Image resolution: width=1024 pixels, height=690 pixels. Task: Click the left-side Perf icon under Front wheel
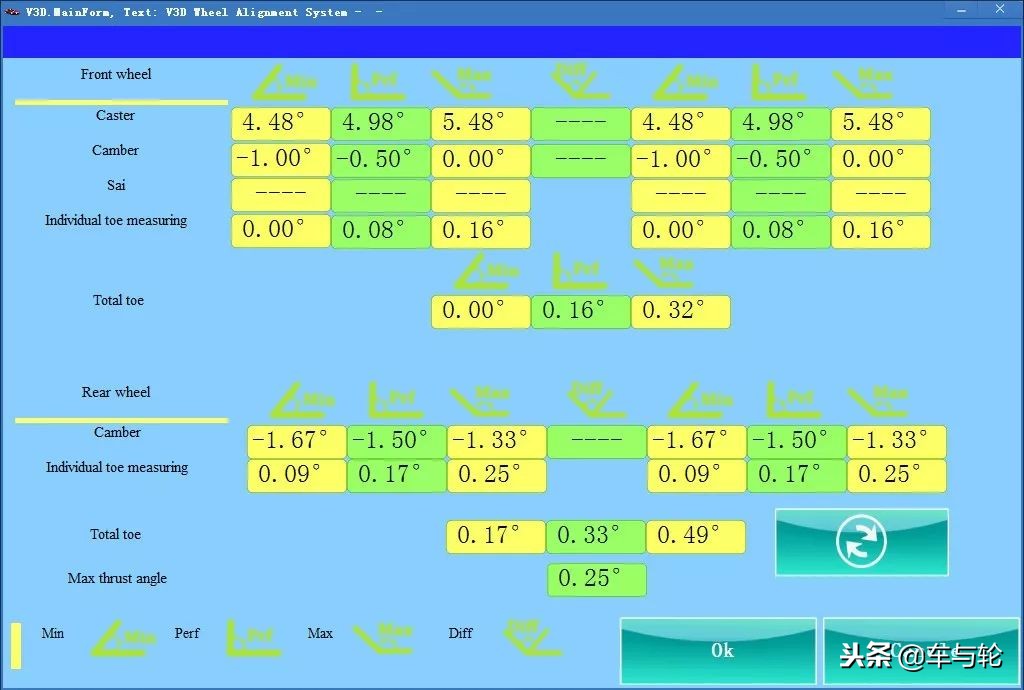tap(378, 82)
